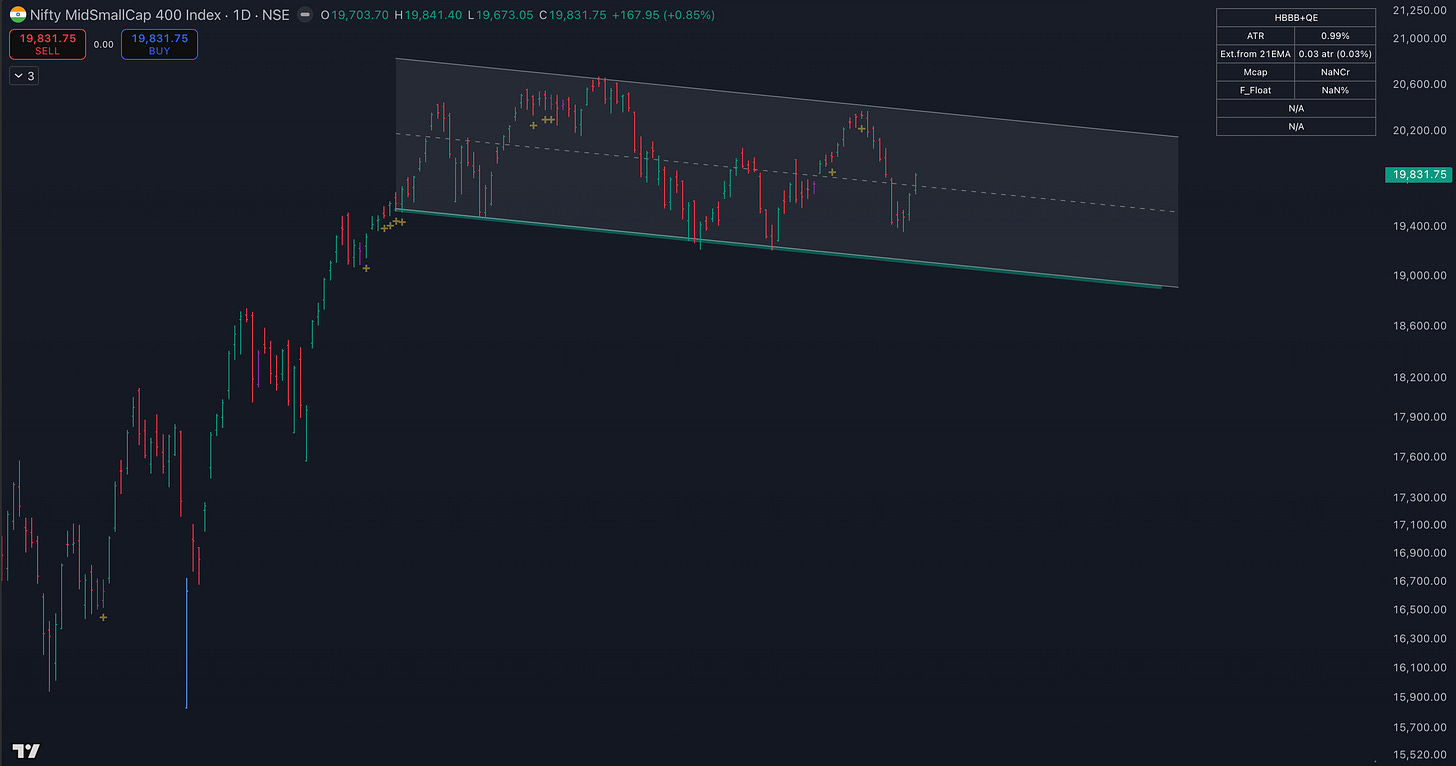Click the 19,000.00 price axis label
Screen dimensions: 1456x766
click(1418, 275)
